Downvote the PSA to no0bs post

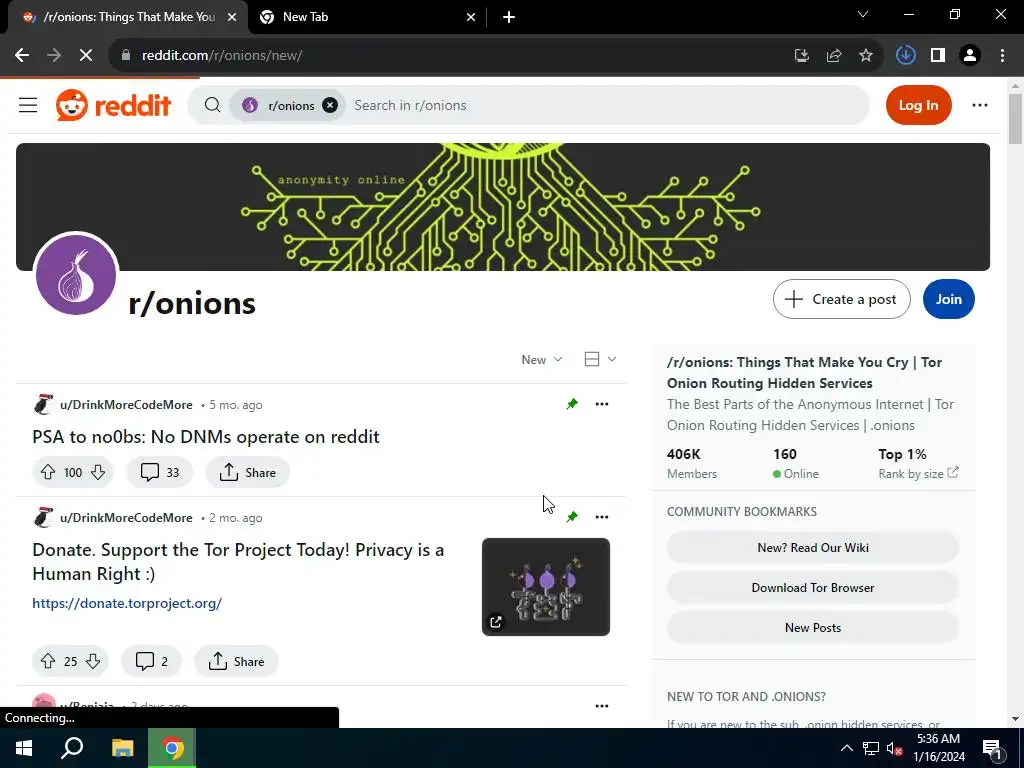98,472
